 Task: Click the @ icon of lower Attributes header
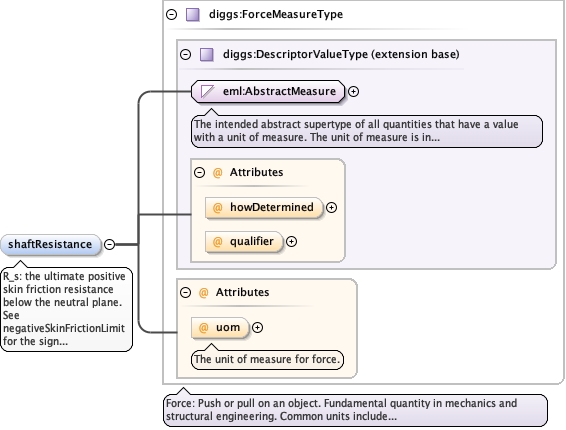point(204,292)
